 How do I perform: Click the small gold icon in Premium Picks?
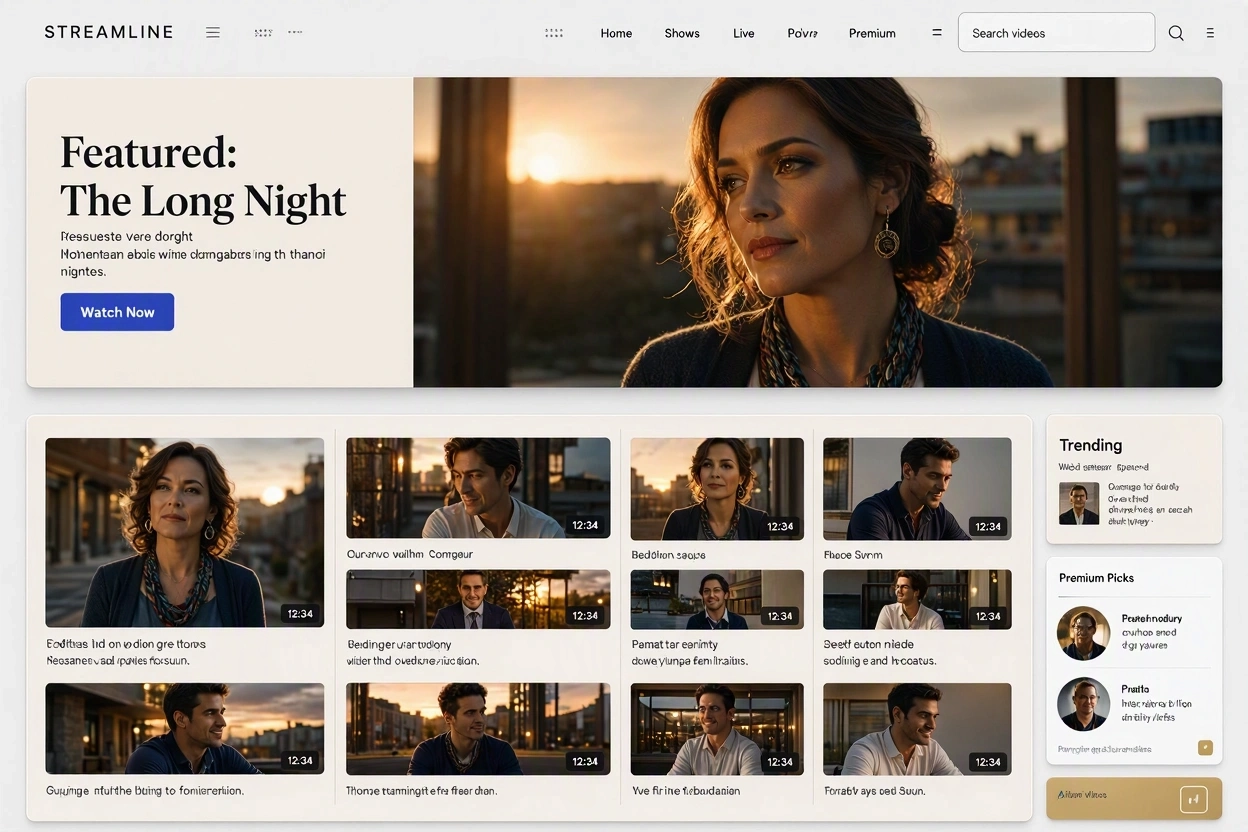1205,747
